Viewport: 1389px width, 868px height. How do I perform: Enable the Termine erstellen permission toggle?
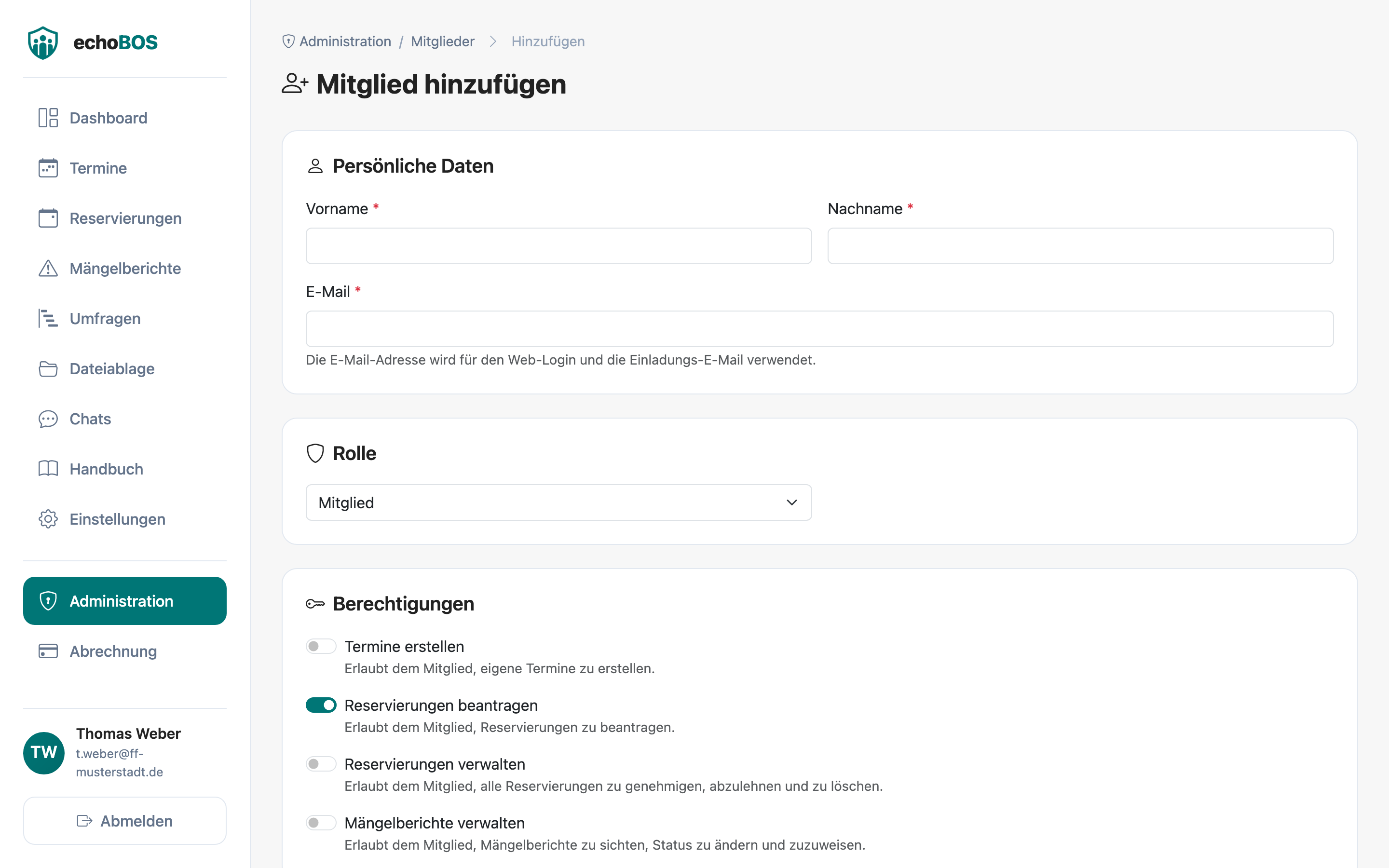321,646
